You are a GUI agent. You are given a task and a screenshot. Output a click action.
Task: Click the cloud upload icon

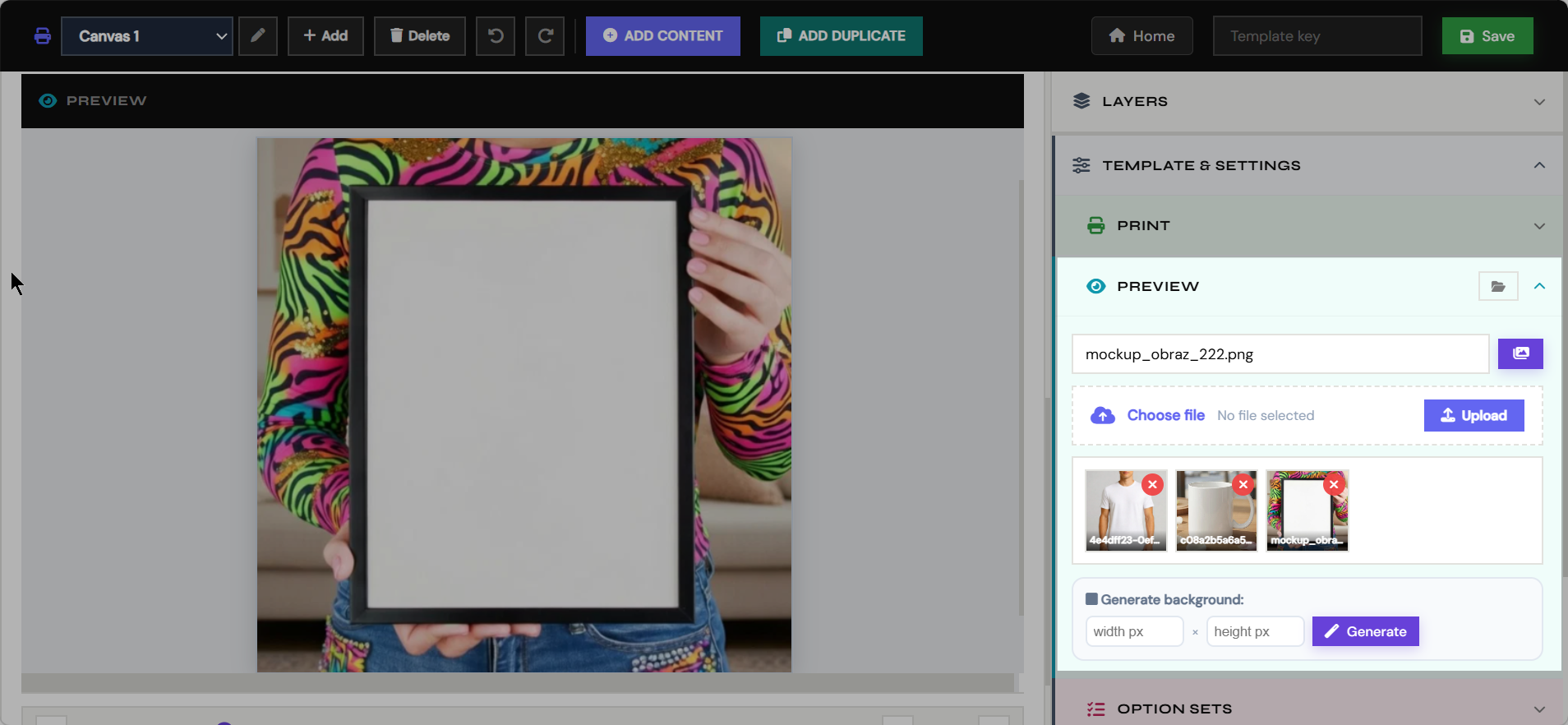click(x=1103, y=415)
